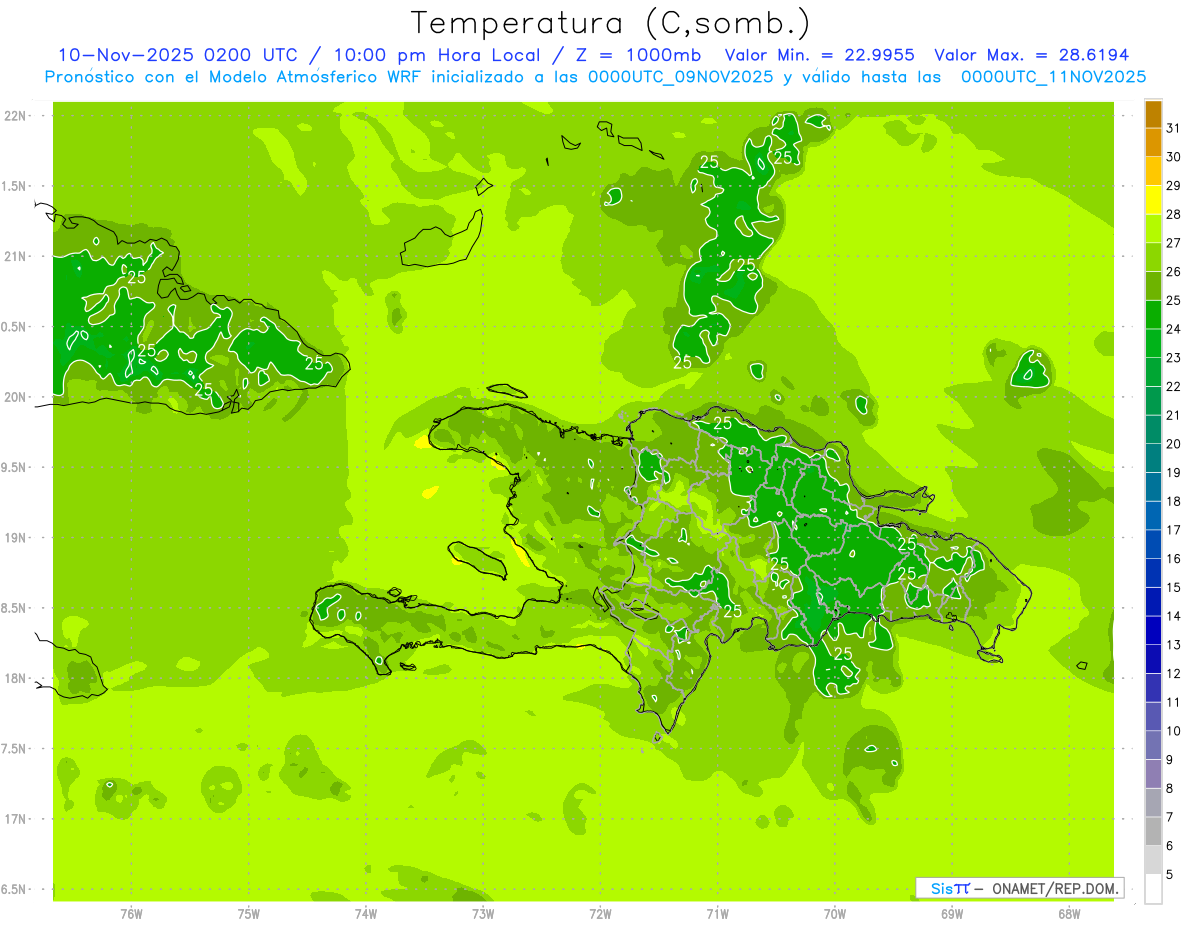Click the init time '0000UTC_09NOV2025'
Viewport: 1200px width, 927px height.
[x=680, y=77]
